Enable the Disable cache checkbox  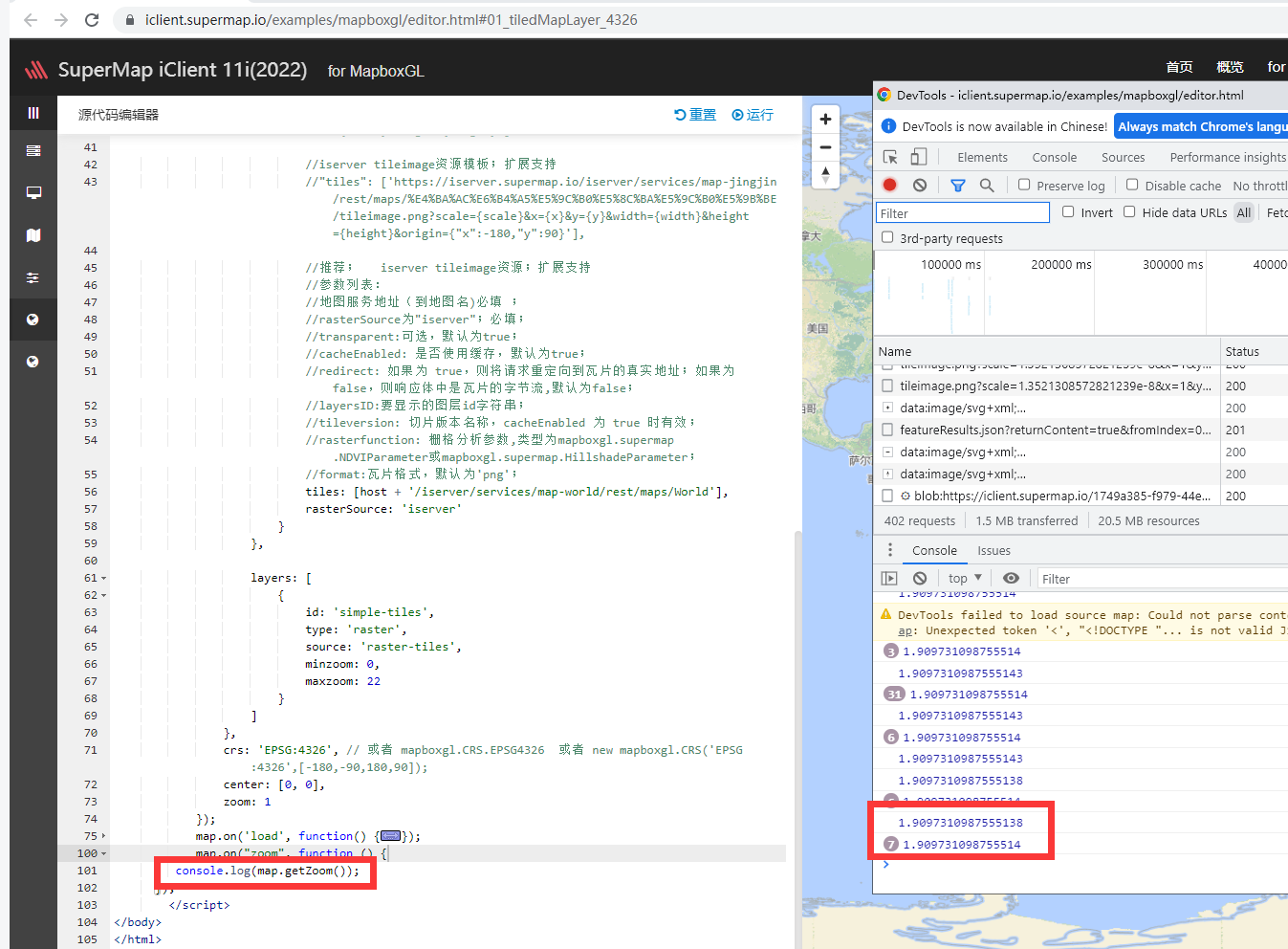click(1132, 185)
